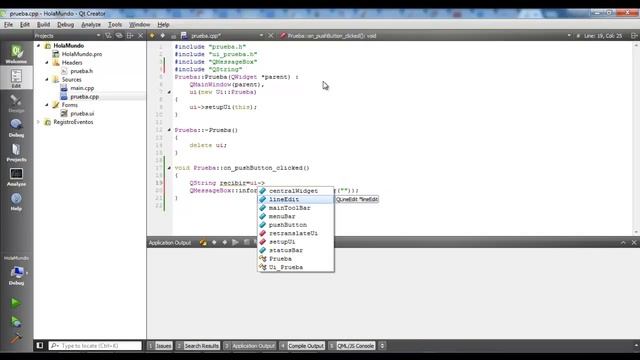The width and height of the screenshot is (640, 360).
Task: Select HolaMundo.pro file
Action: coord(82,54)
